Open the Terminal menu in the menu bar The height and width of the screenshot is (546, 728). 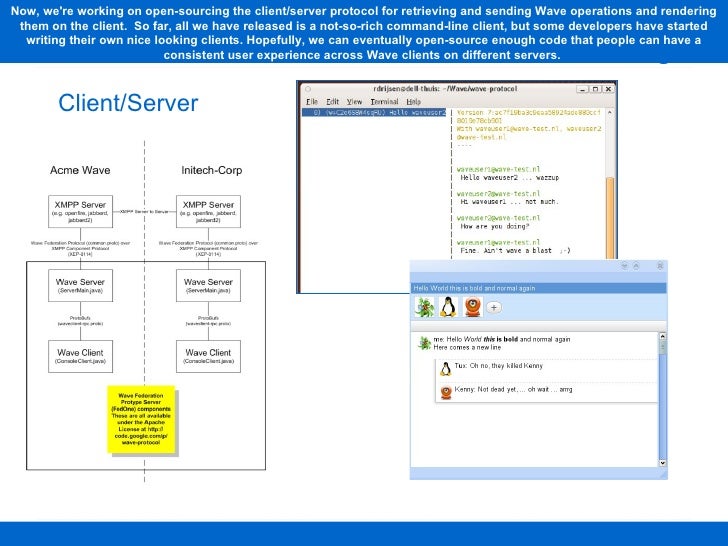[384, 101]
